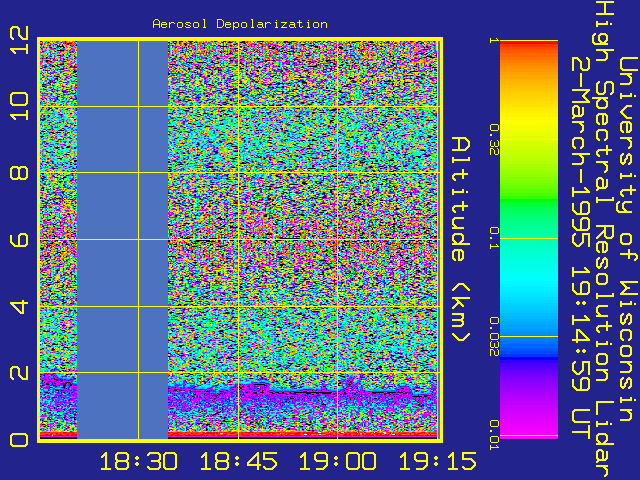Click the altitude axis label '6'

coord(20,240)
